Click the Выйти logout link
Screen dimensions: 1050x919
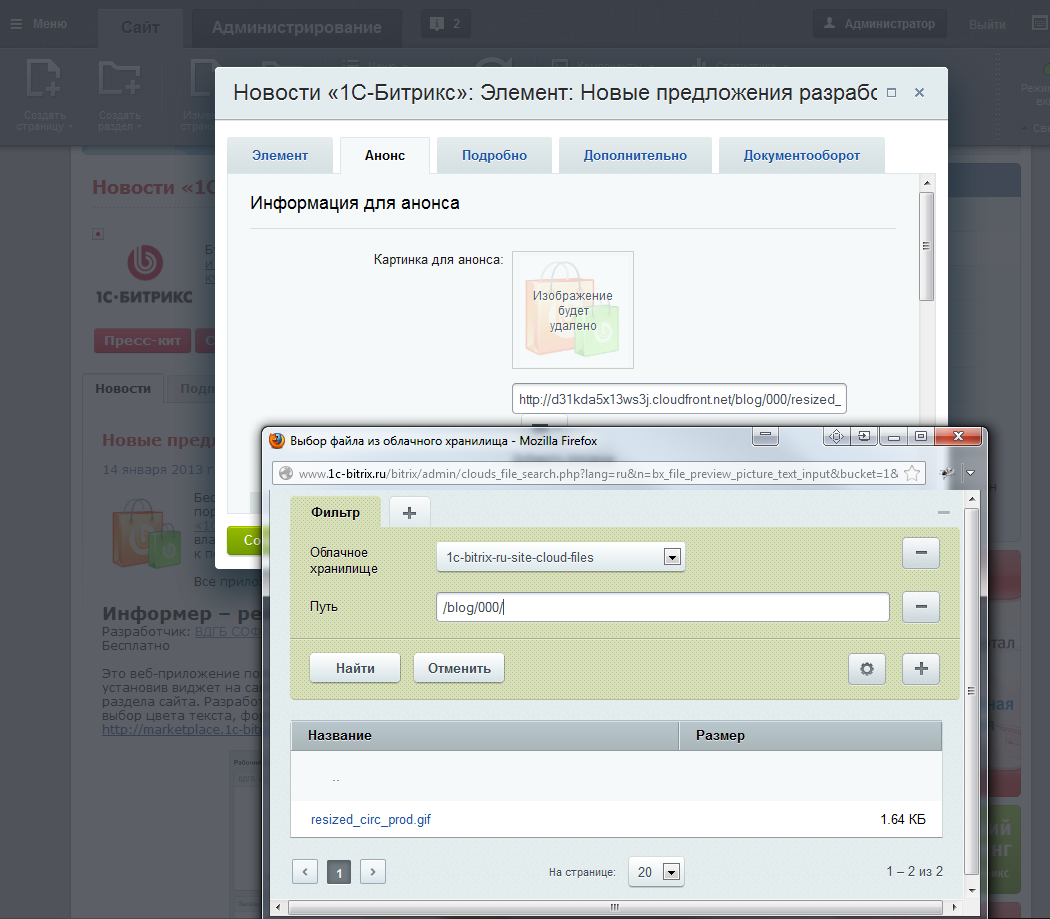987,25
